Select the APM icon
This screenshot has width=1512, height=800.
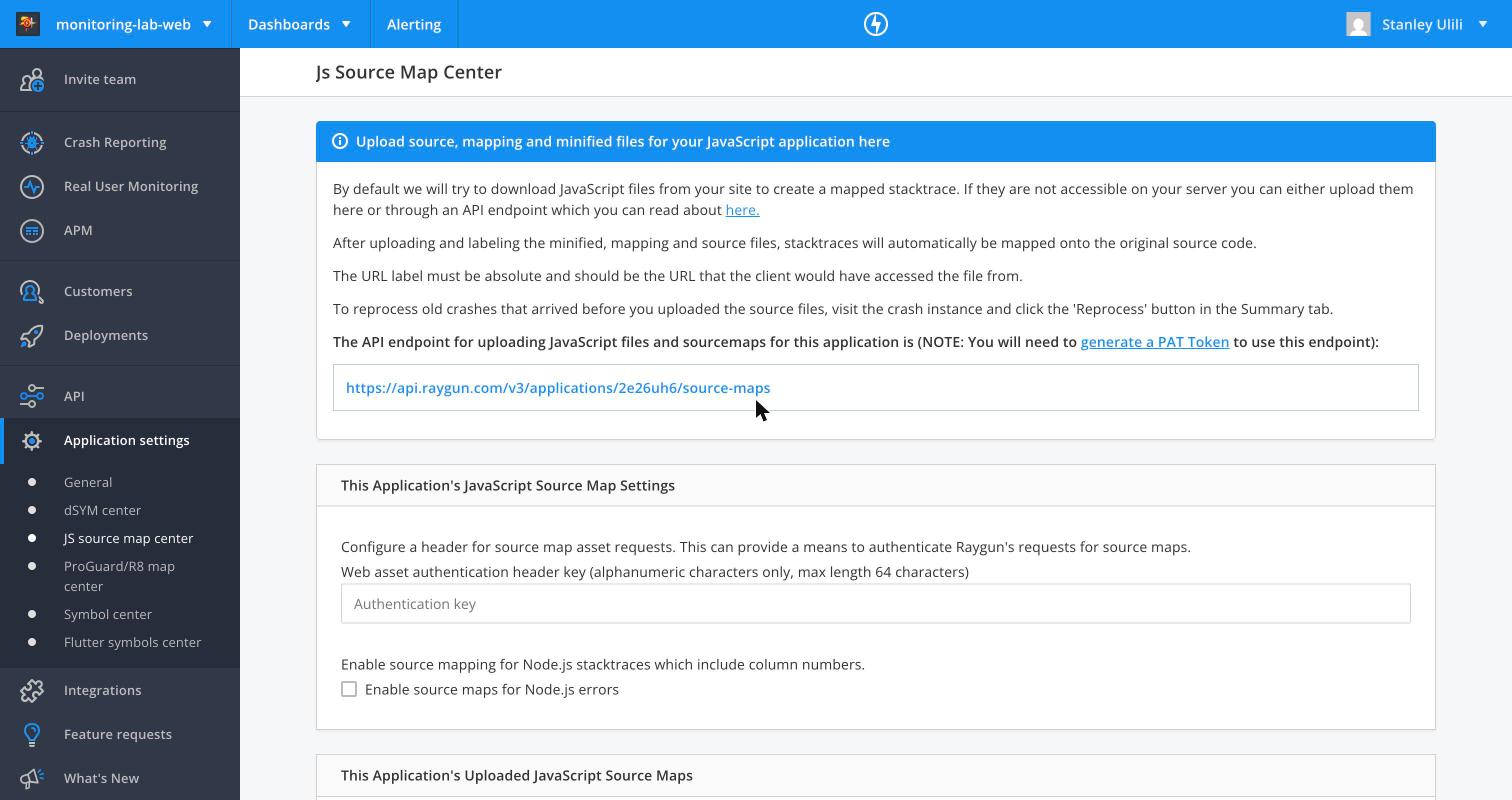coord(32,230)
